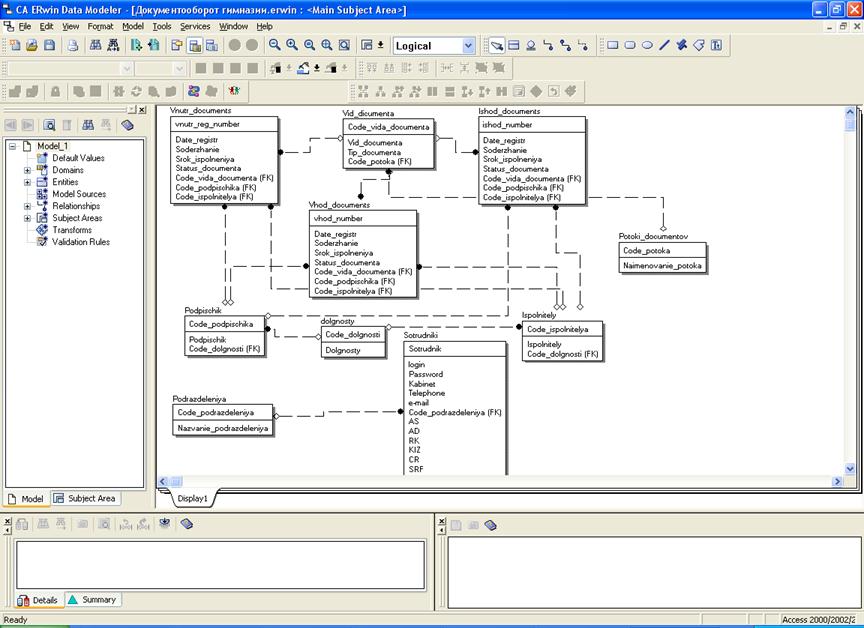This screenshot has width=864, height=628.
Task: Zoom in with the plus magnifier icon
Action: [x=292, y=46]
